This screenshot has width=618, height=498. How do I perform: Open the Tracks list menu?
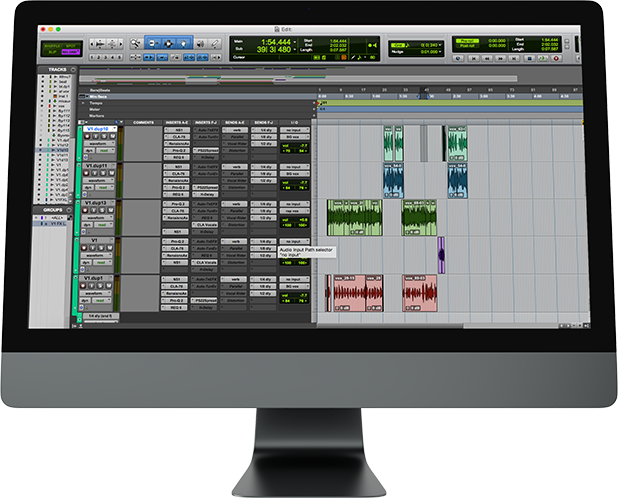(x=73, y=69)
